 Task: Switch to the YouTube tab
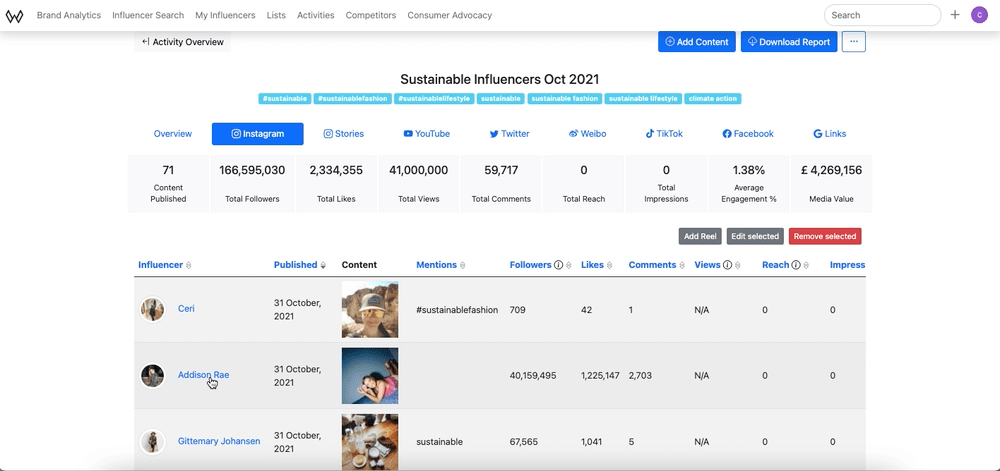click(x=427, y=134)
